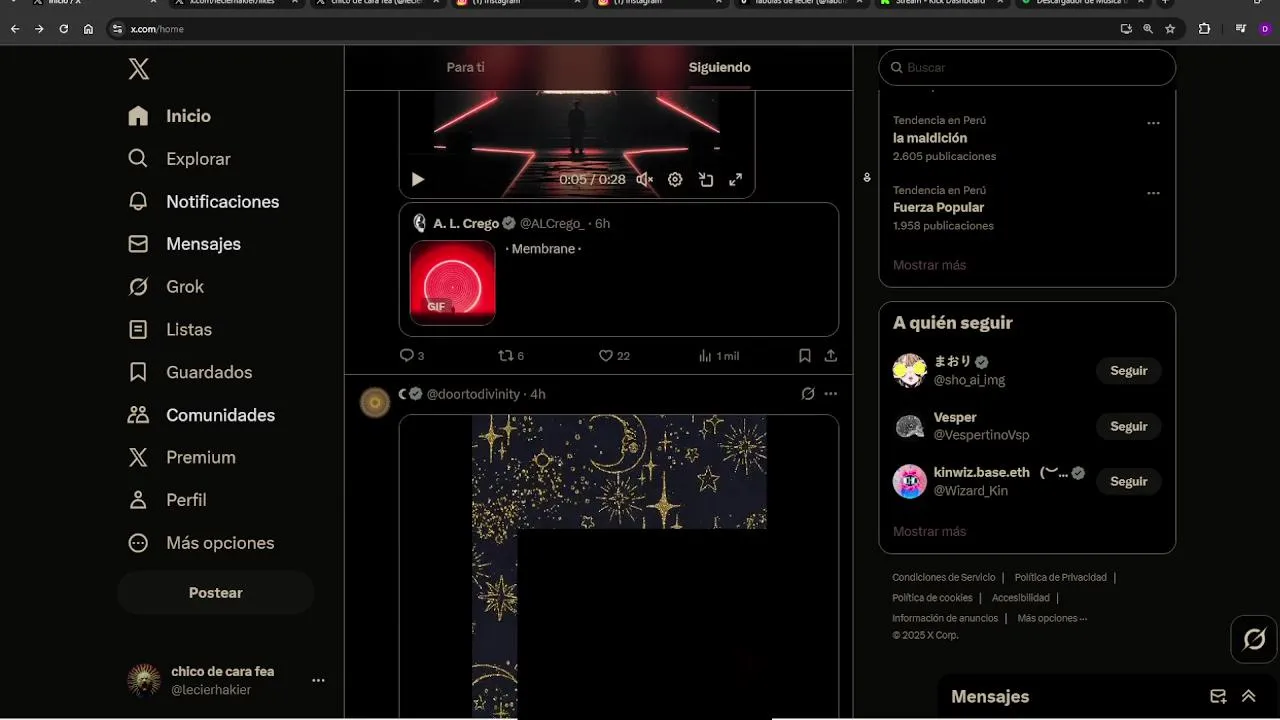Image resolution: width=1280 pixels, height=720 pixels.
Task: Follow @sho_ai_img with Seguir
Action: [1128, 371]
